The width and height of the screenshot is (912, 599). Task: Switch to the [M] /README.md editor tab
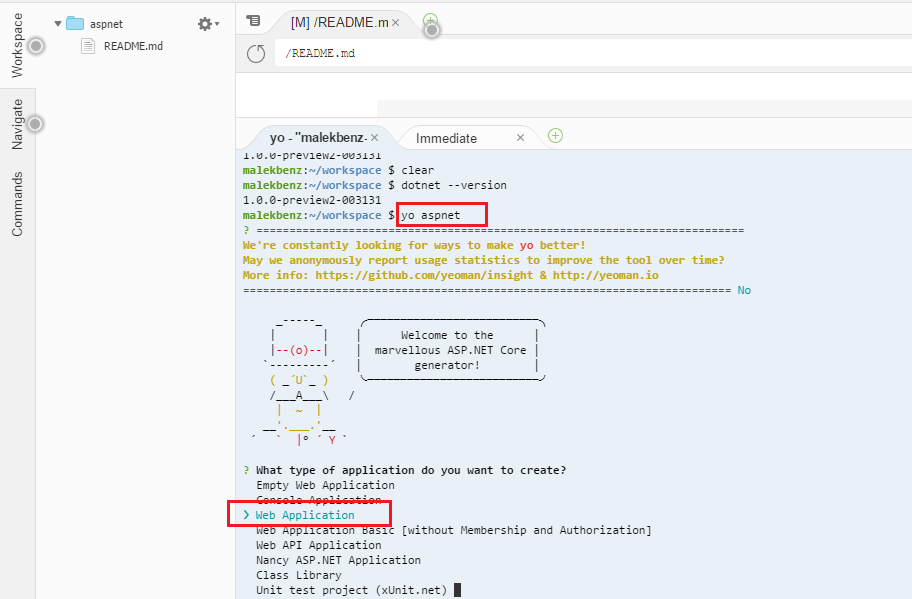(340, 23)
